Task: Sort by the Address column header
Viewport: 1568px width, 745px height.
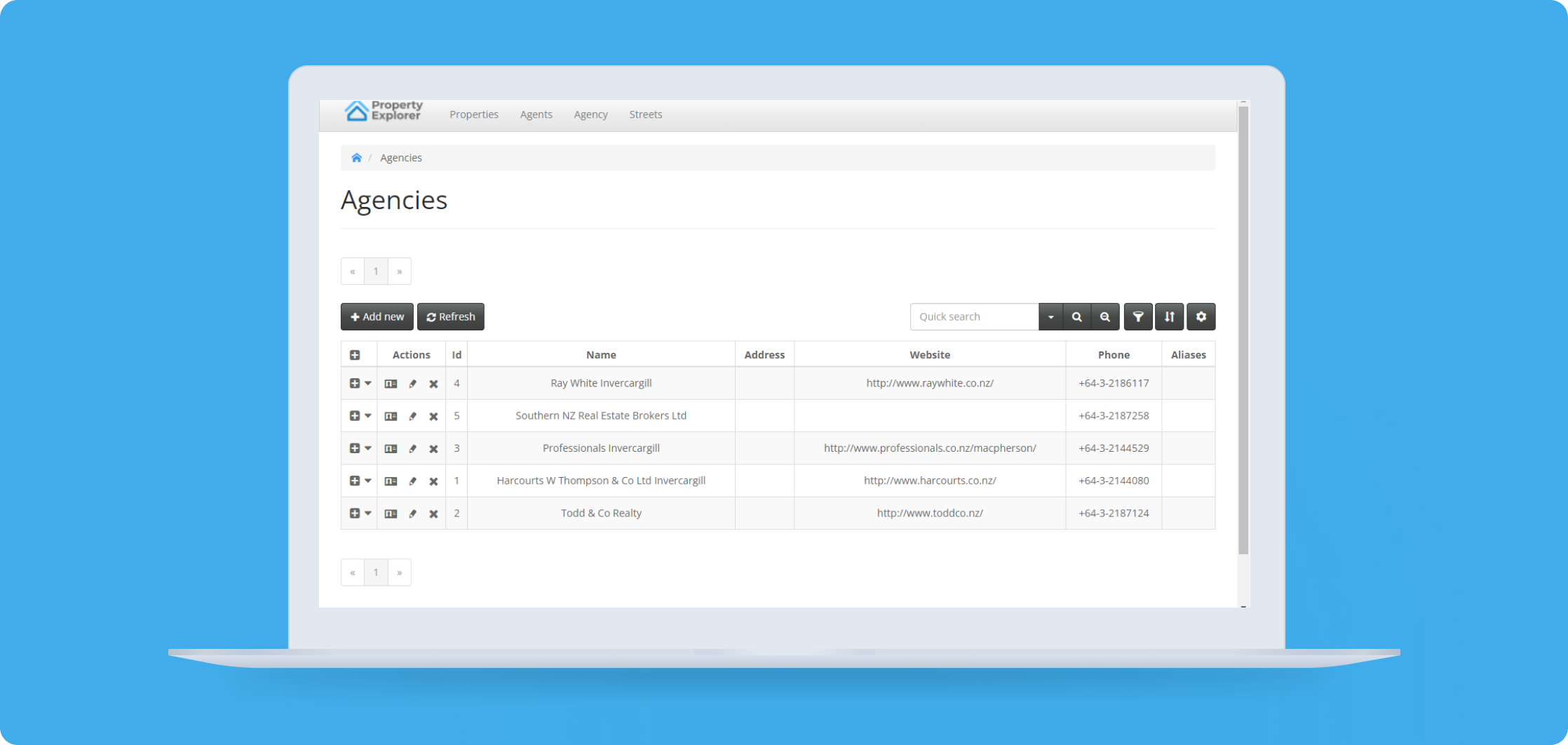Action: point(764,355)
